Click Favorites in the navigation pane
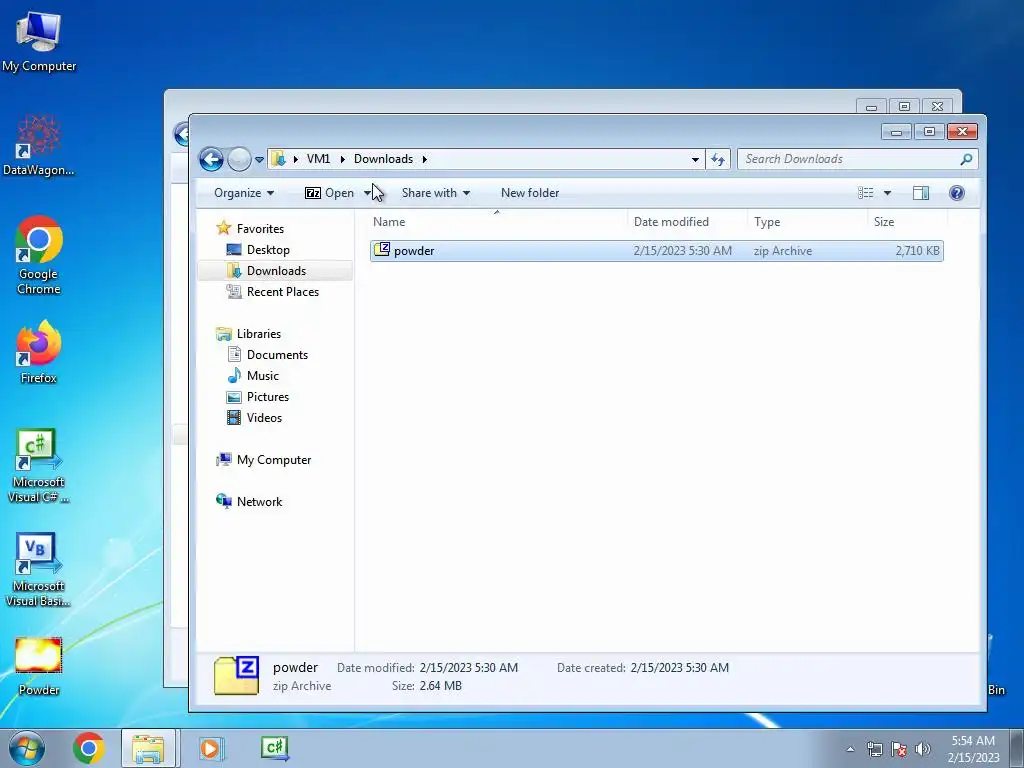 click(260, 229)
